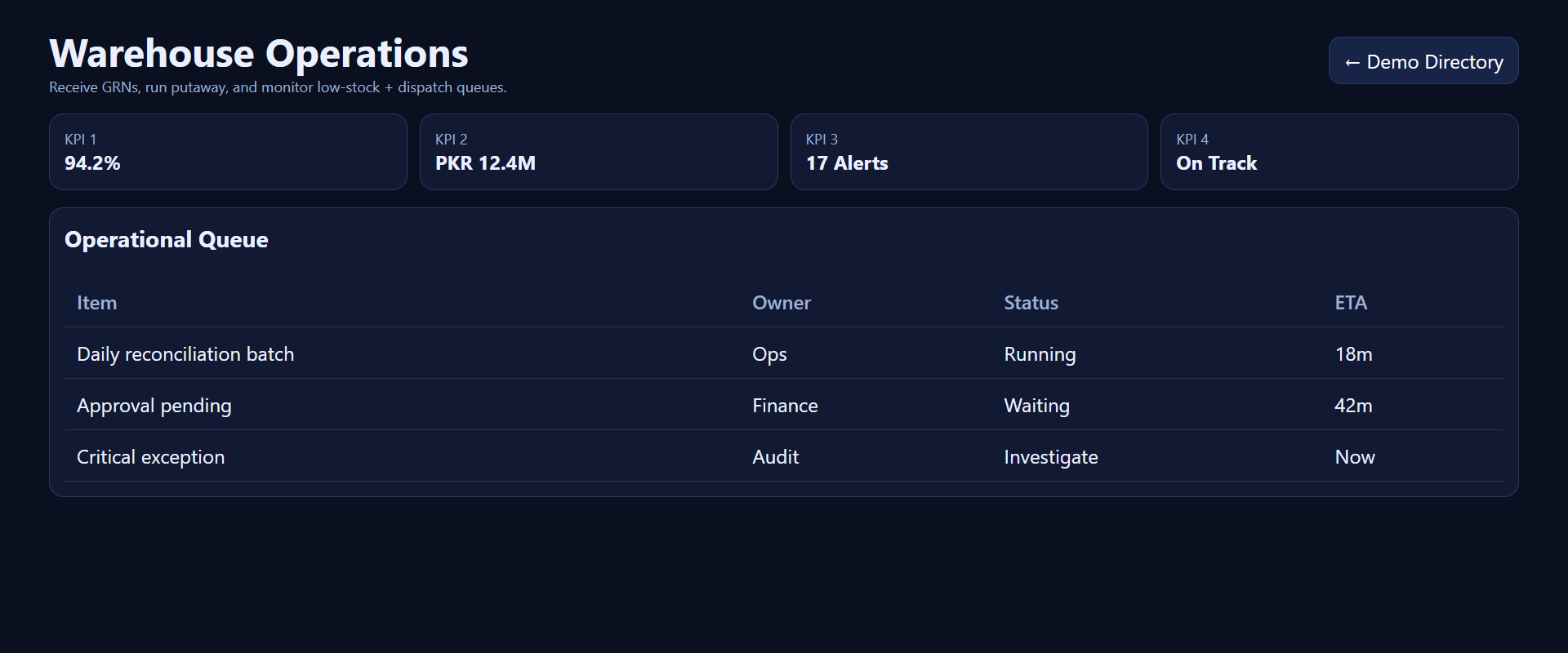Click the Status column header
Viewport: 1568px width, 653px height.
1031,303
